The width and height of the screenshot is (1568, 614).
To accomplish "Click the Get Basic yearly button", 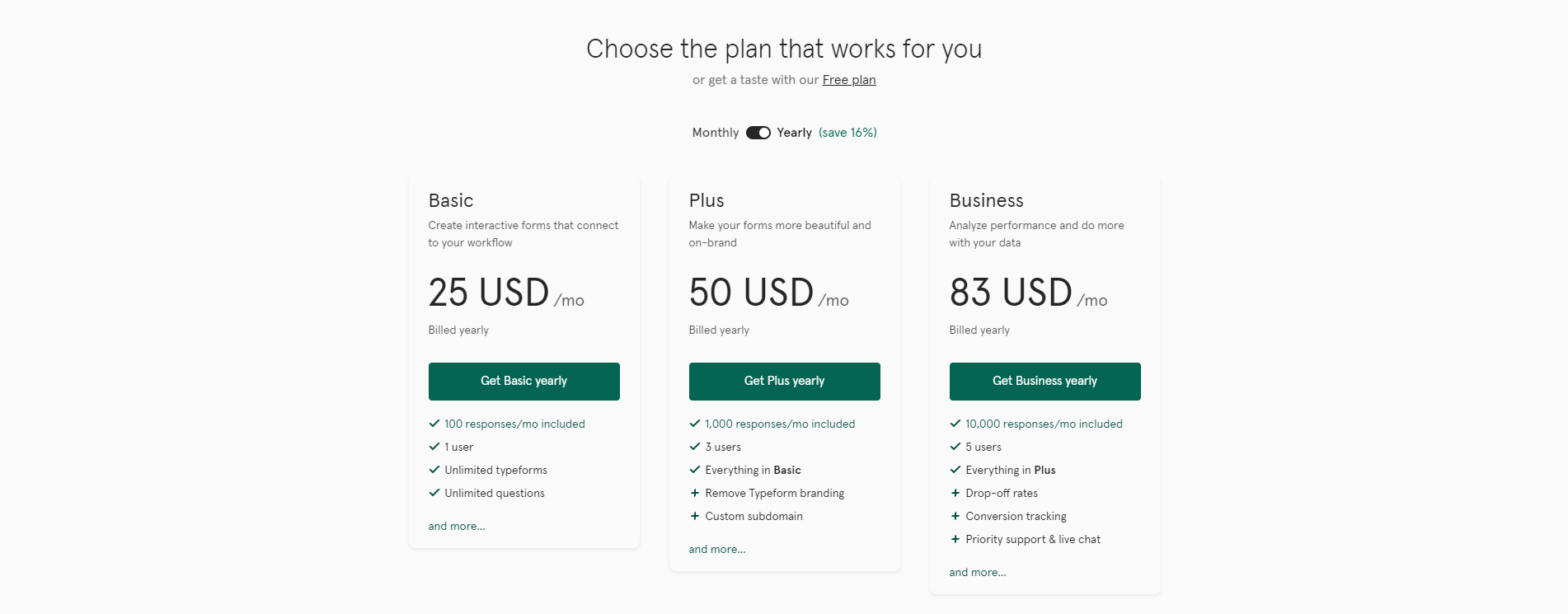I will click(x=523, y=381).
